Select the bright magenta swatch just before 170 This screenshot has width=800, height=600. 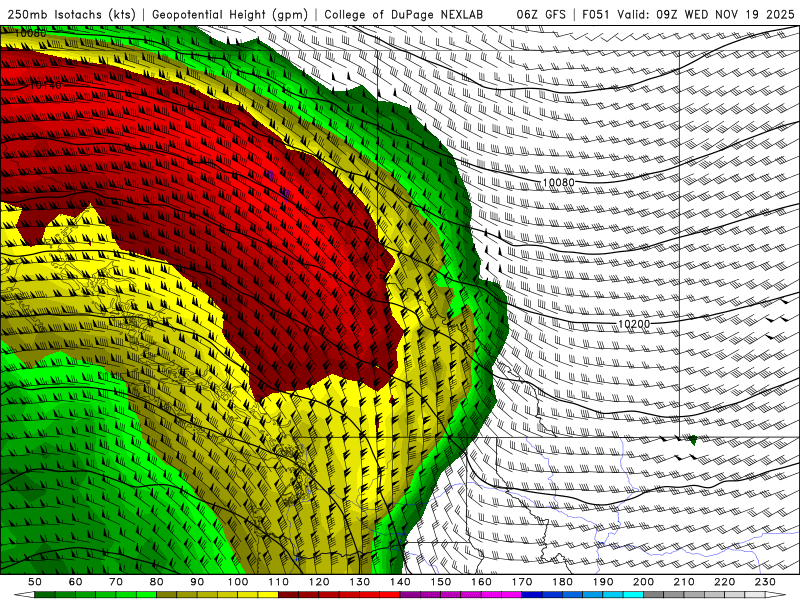click(x=512, y=594)
